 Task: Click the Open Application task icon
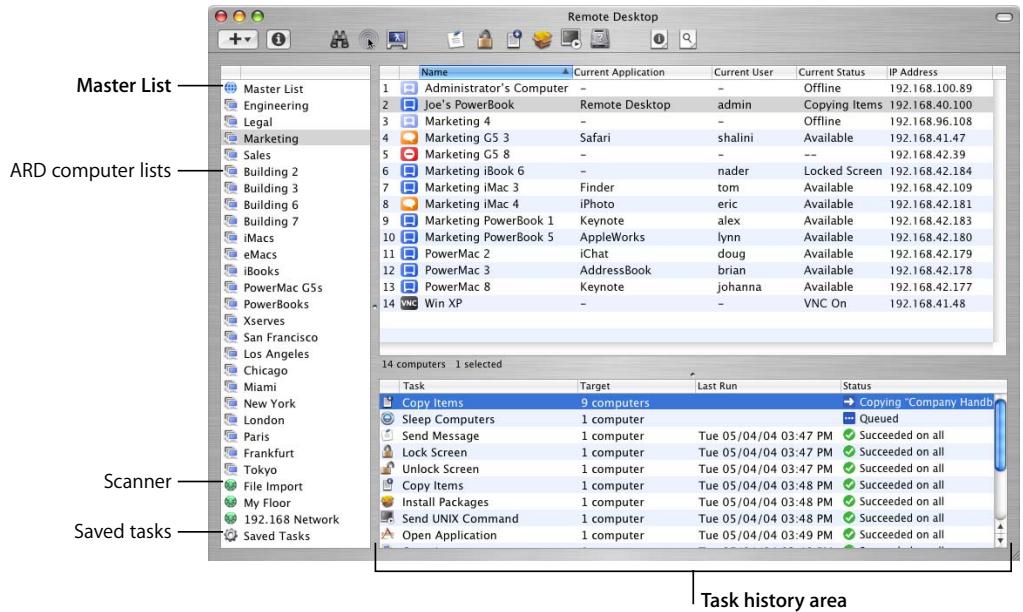[388, 535]
